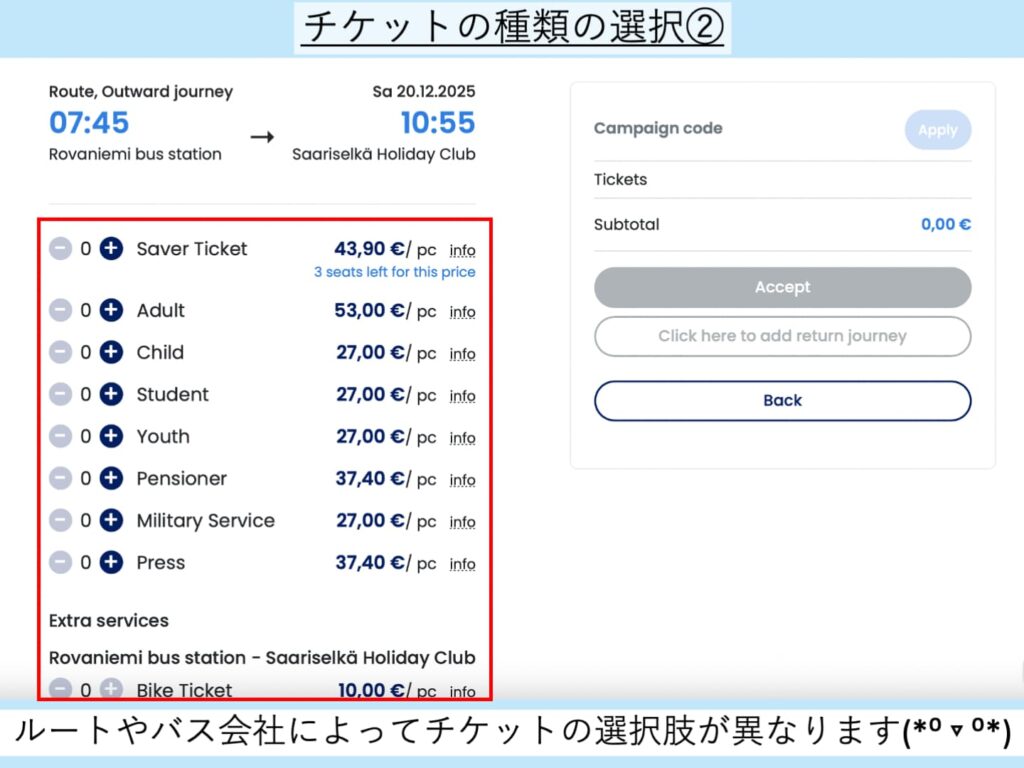This screenshot has width=1024, height=768.
Task: Decrease Saver Ticket quantity with minus icon
Action: tap(61, 249)
